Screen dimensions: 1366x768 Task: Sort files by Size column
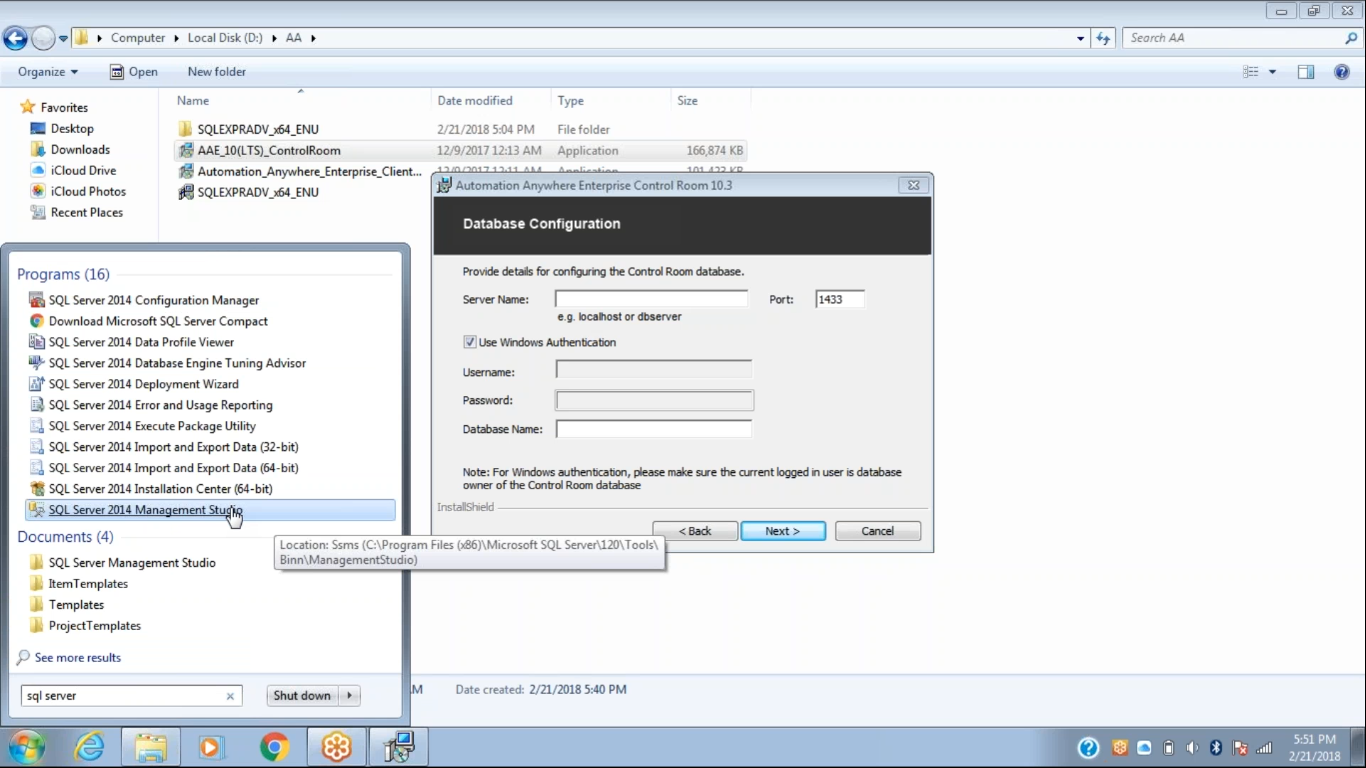tap(688, 101)
